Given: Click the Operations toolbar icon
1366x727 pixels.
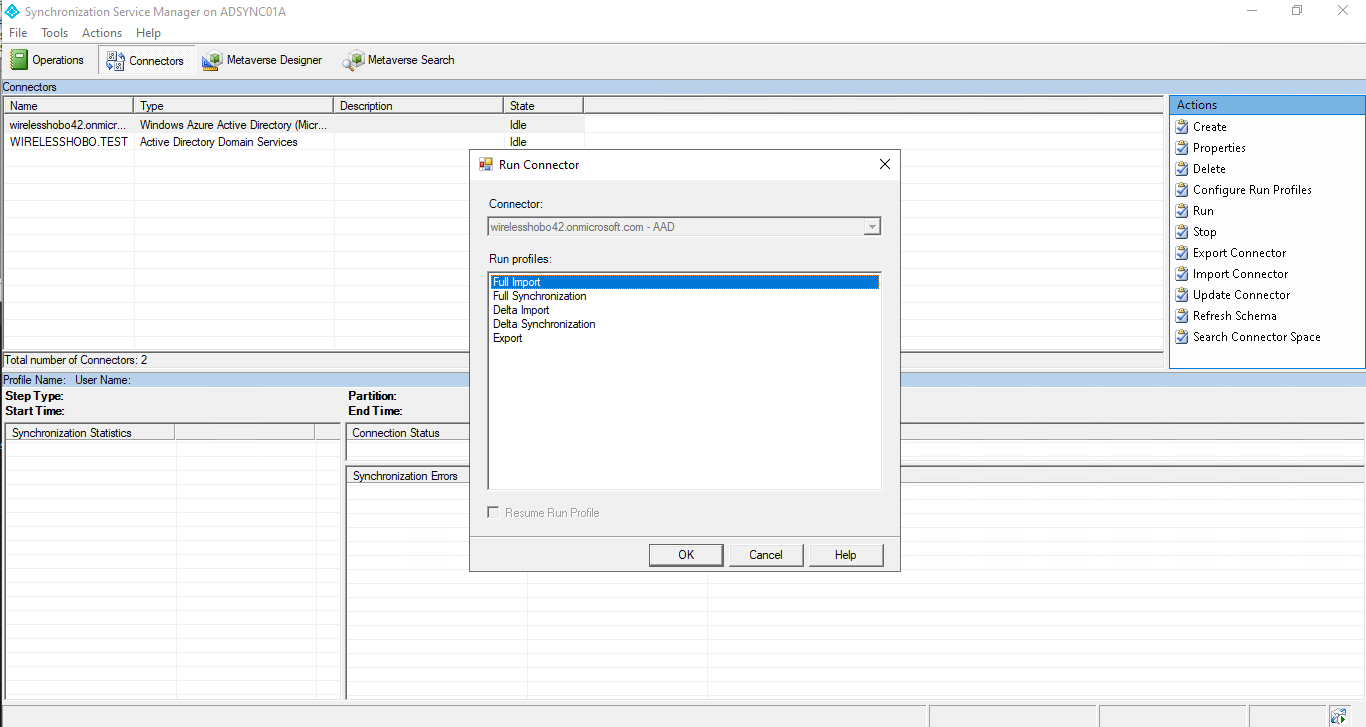Looking at the screenshot, I should 19,60.
